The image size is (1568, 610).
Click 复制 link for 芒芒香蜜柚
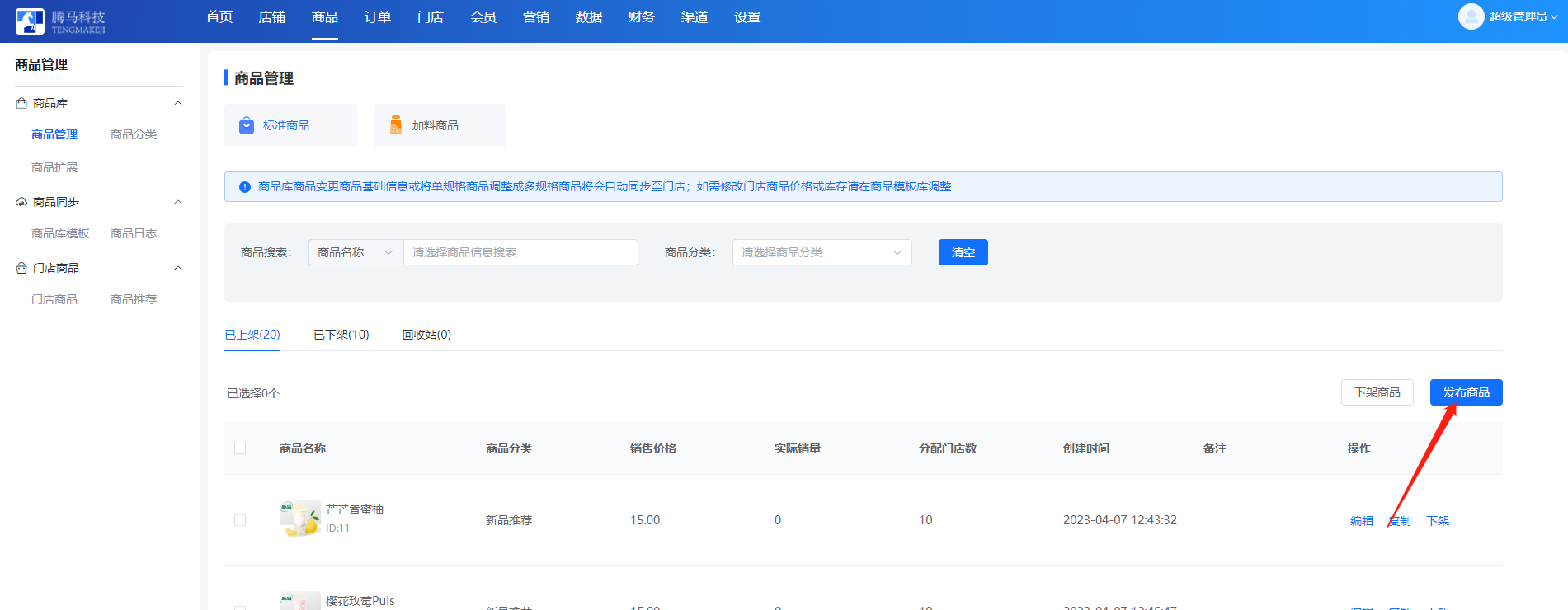(x=1400, y=521)
